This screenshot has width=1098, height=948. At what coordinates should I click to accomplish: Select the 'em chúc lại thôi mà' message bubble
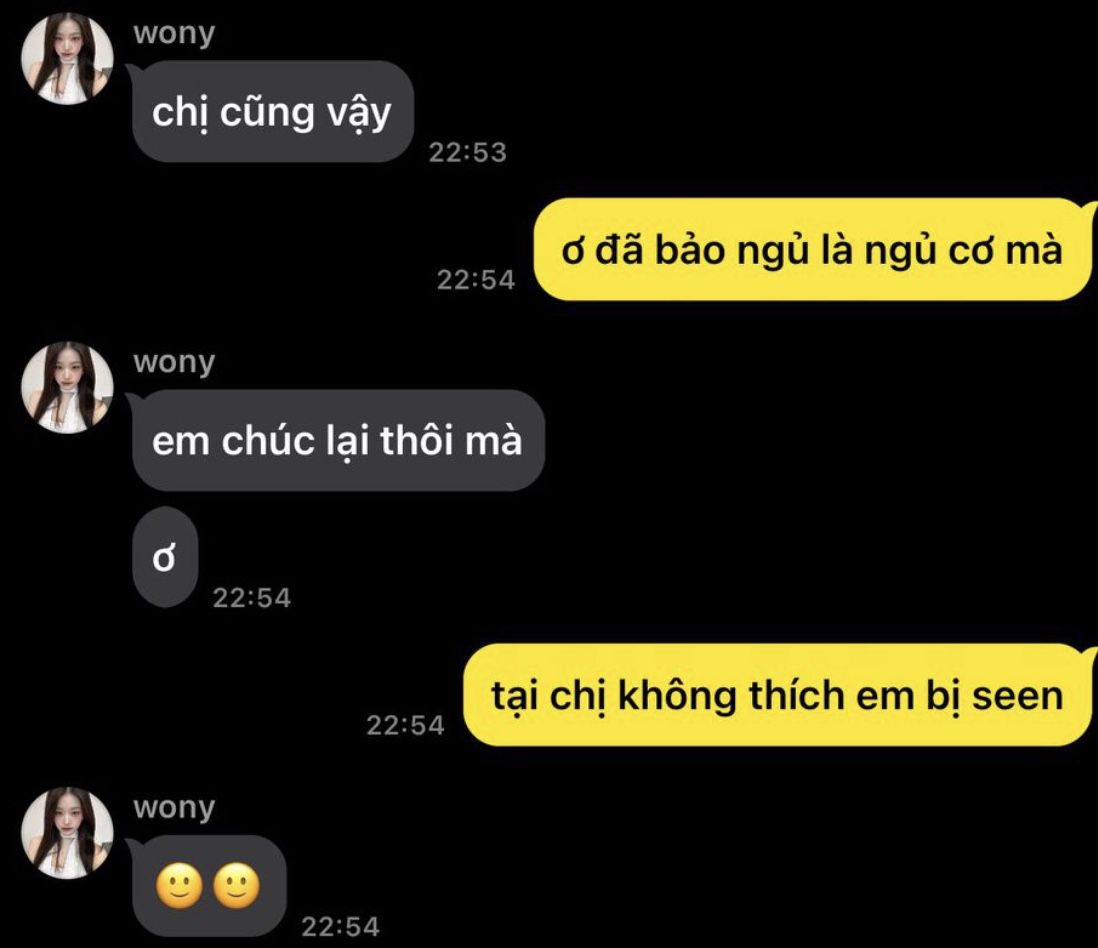click(x=338, y=440)
